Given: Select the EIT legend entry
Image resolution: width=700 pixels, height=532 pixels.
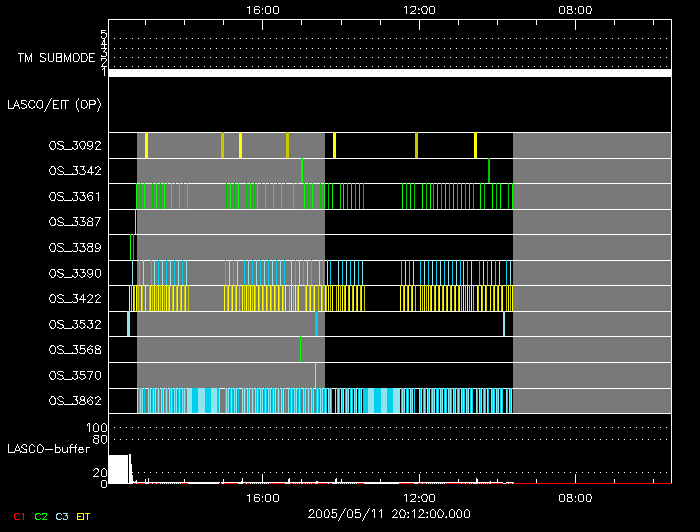Looking at the screenshot, I should [83, 516].
